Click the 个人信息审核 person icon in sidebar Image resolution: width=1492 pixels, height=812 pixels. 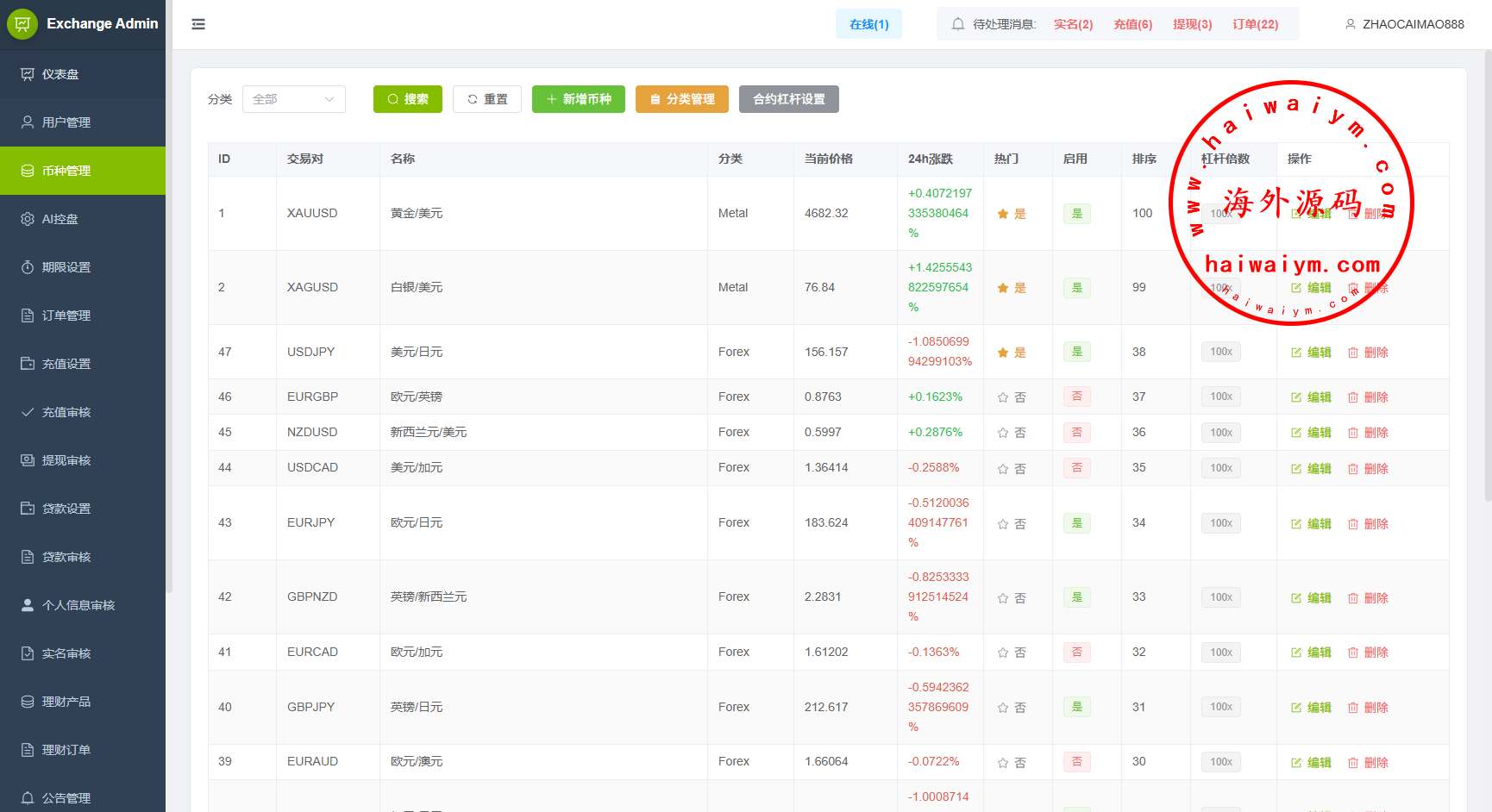(x=28, y=605)
